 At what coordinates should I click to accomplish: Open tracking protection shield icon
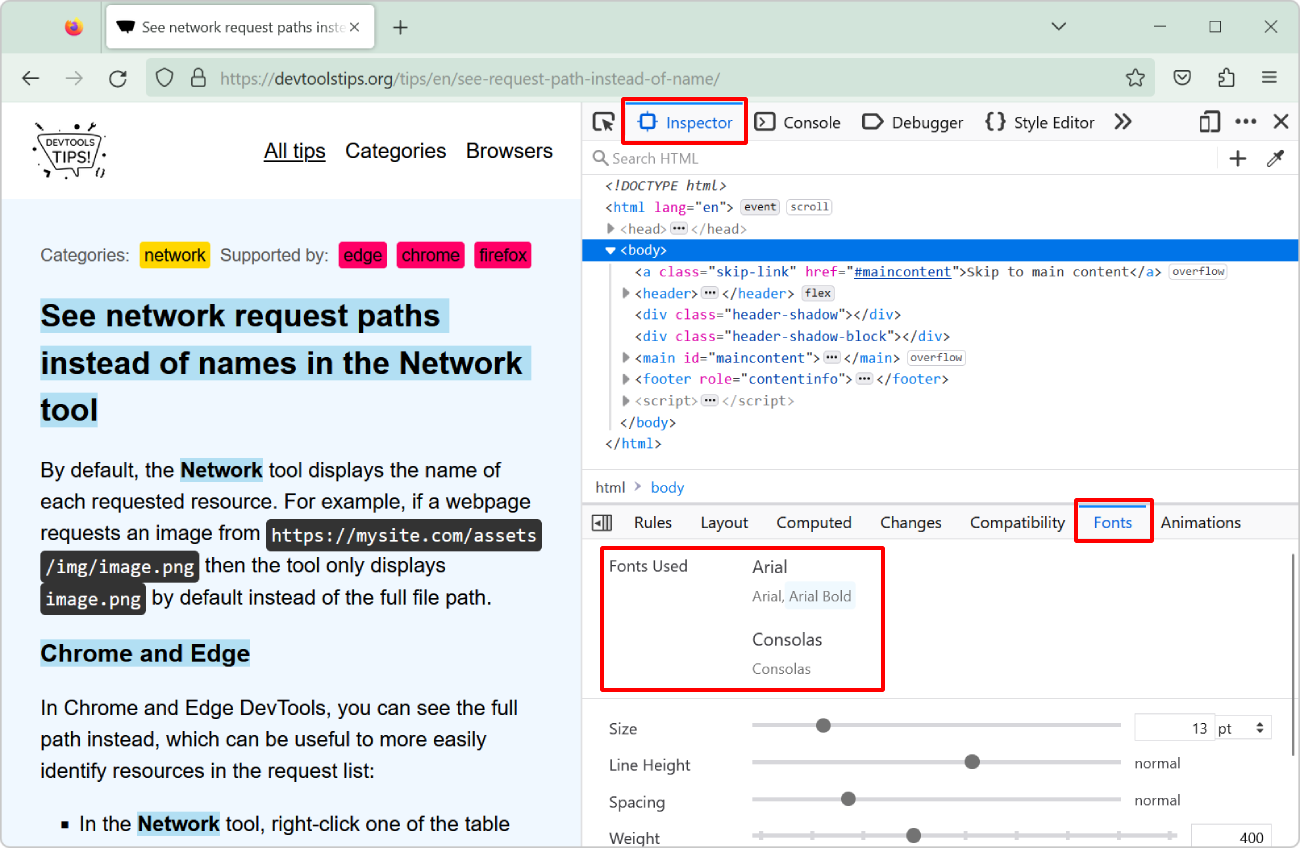click(165, 78)
